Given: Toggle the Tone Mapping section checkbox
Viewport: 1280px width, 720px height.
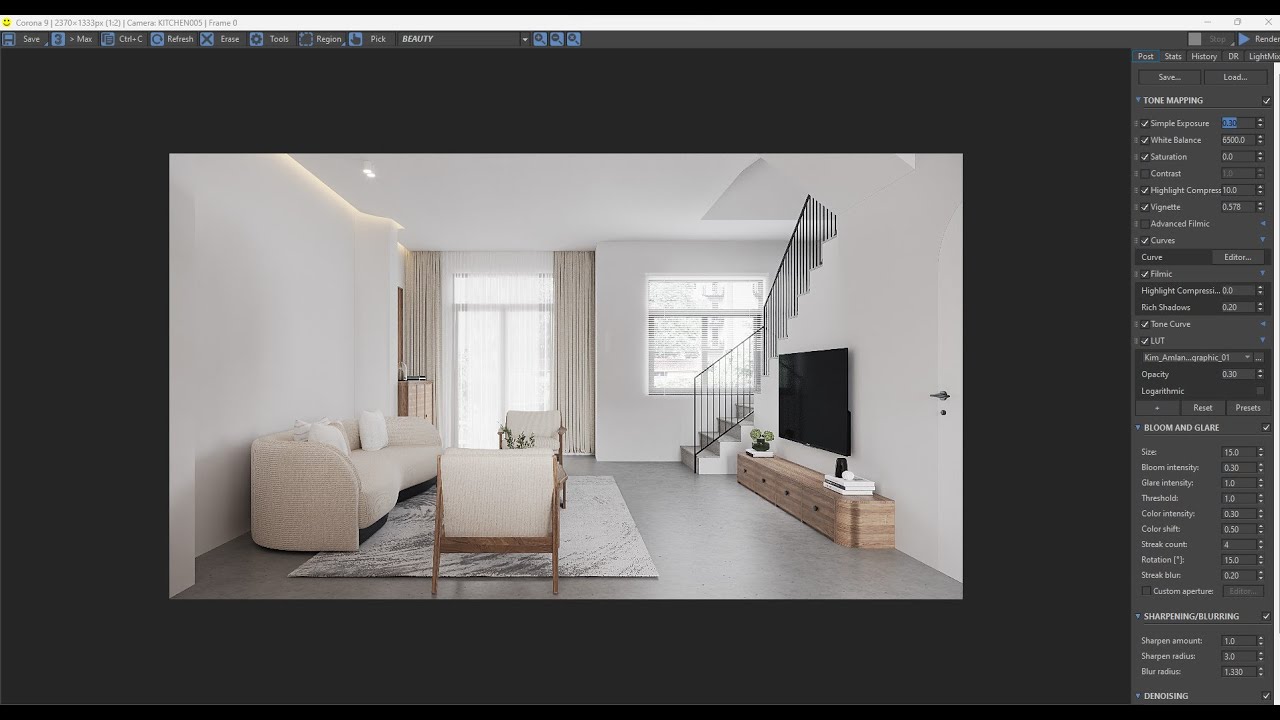Looking at the screenshot, I should 1266,101.
